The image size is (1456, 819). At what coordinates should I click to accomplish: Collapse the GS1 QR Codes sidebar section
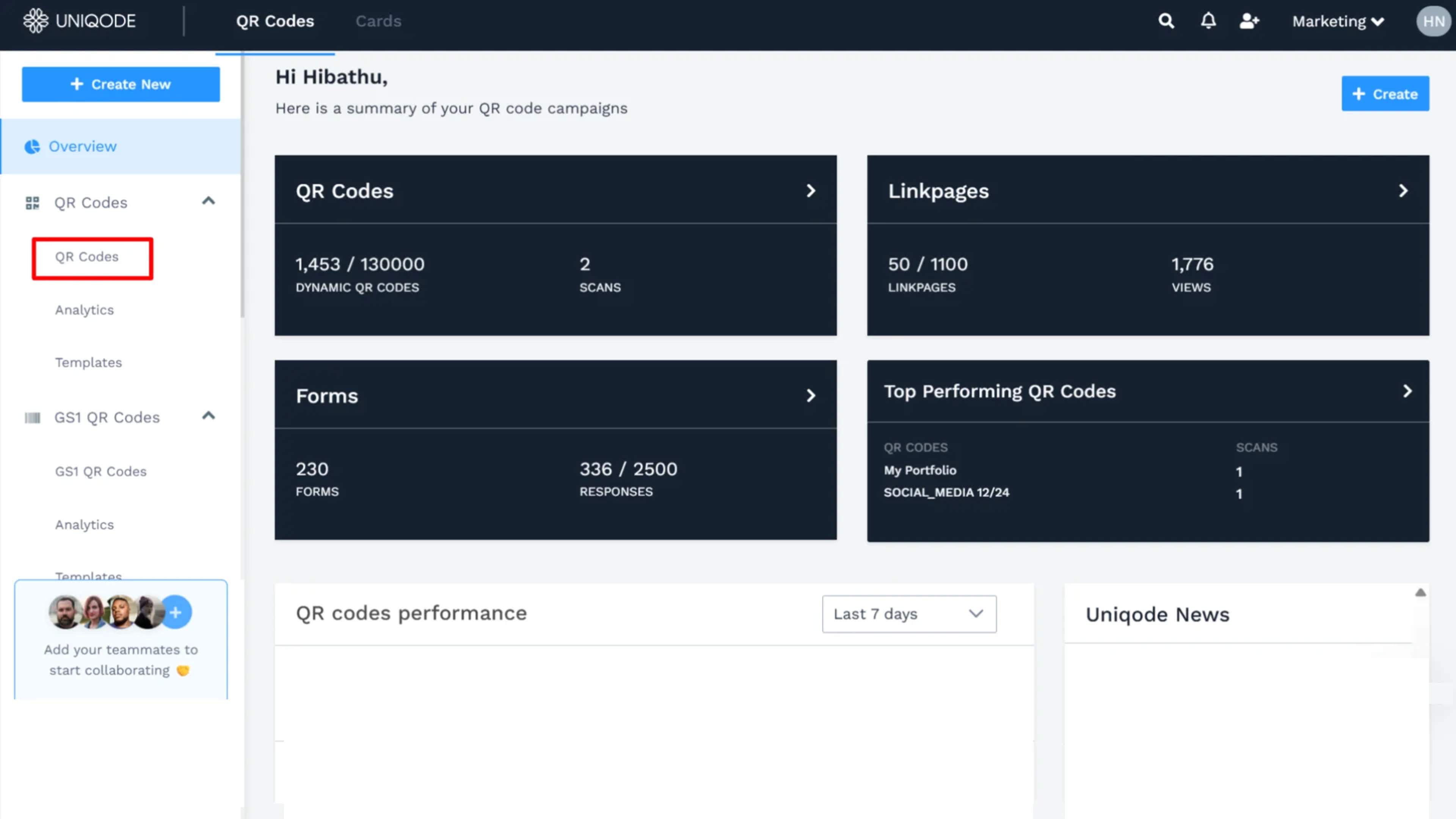[209, 416]
